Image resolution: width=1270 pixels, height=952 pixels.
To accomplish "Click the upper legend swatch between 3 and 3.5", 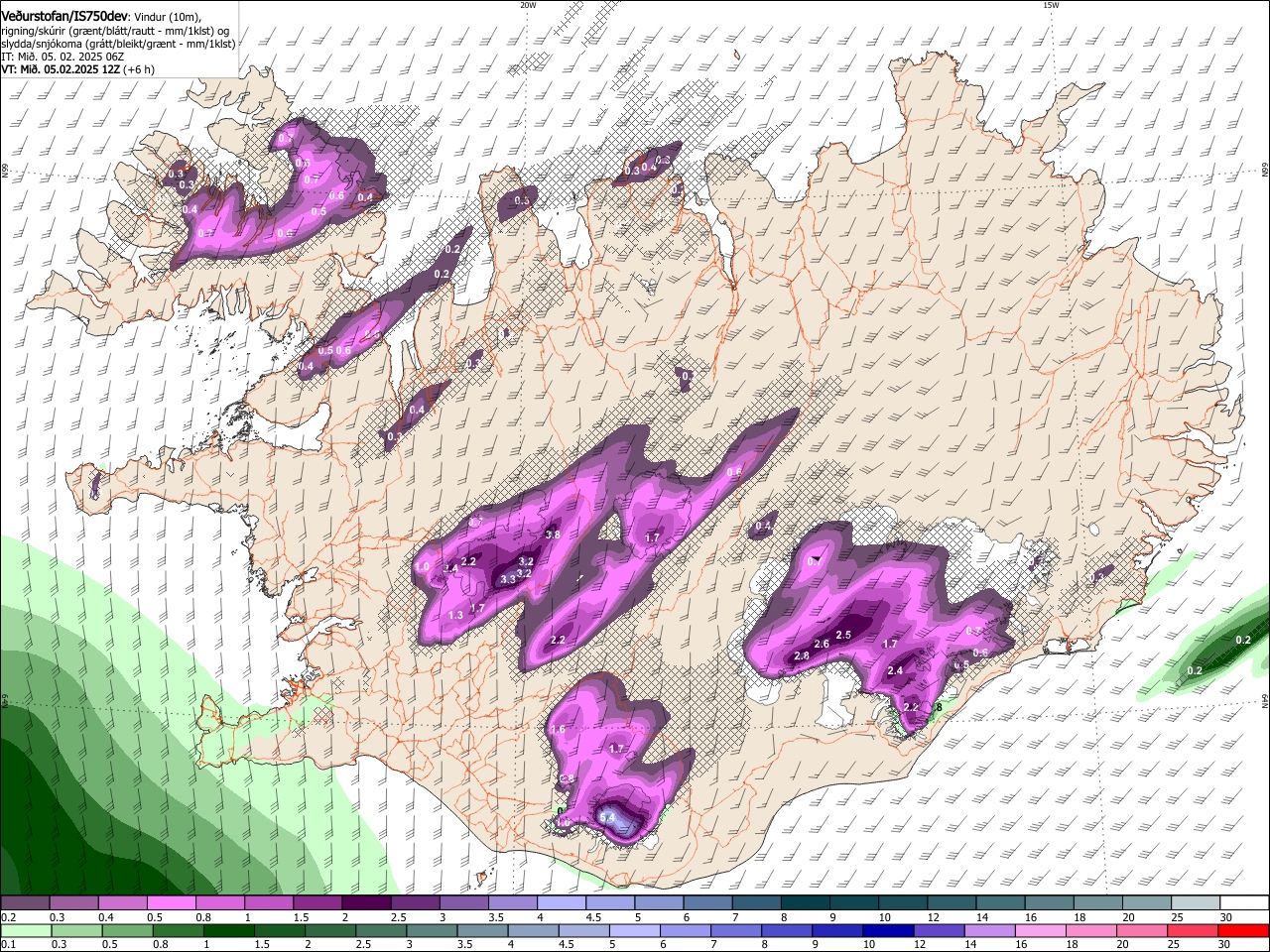I will click(x=464, y=903).
